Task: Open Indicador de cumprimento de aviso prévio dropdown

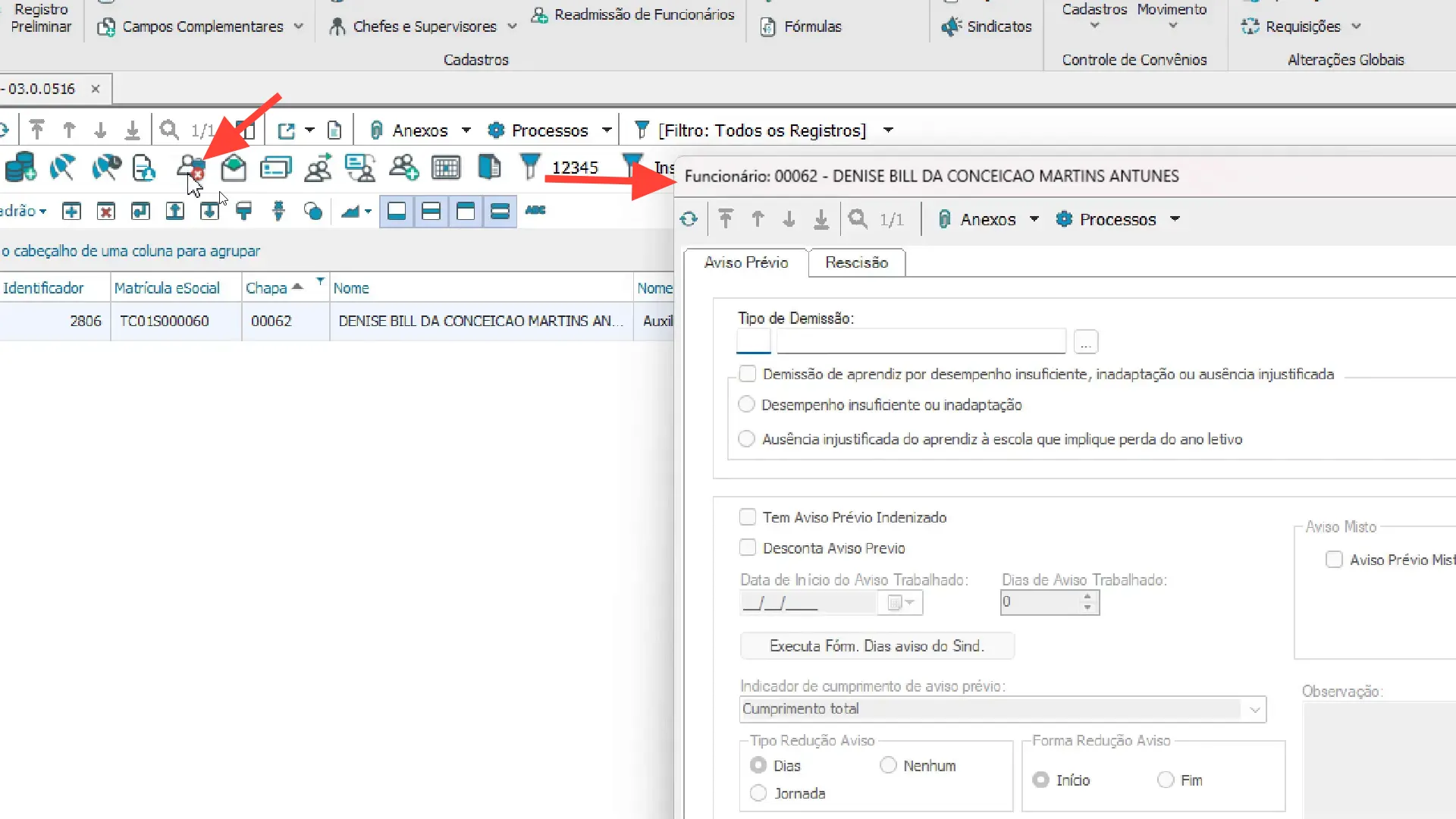Action: tap(1254, 709)
